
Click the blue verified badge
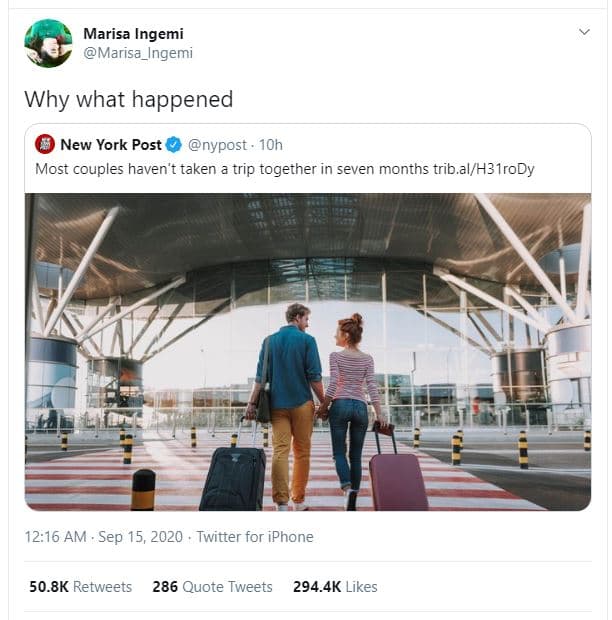click(x=173, y=145)
